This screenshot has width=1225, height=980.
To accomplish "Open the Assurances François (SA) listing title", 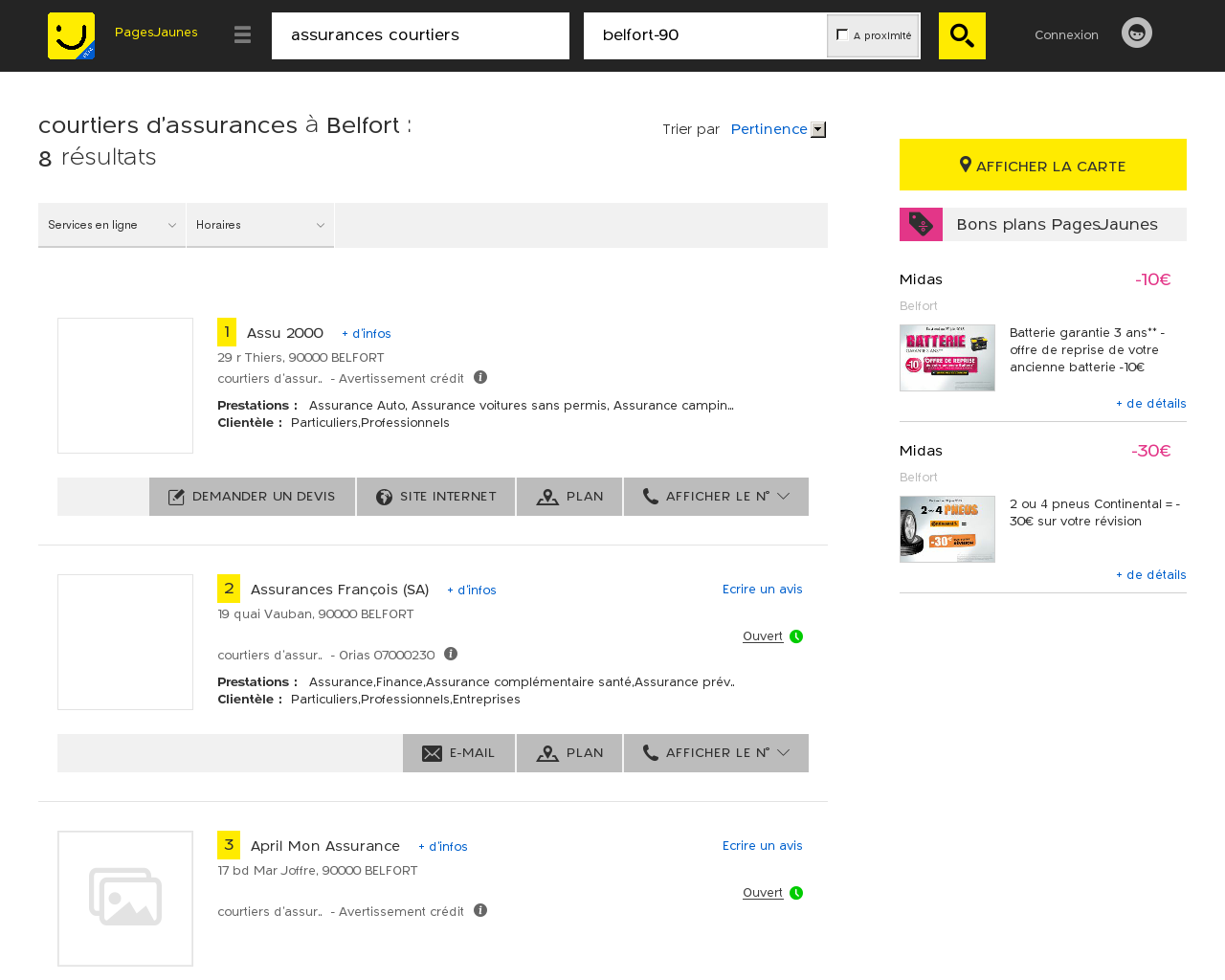I will click(x=340, y=590).
